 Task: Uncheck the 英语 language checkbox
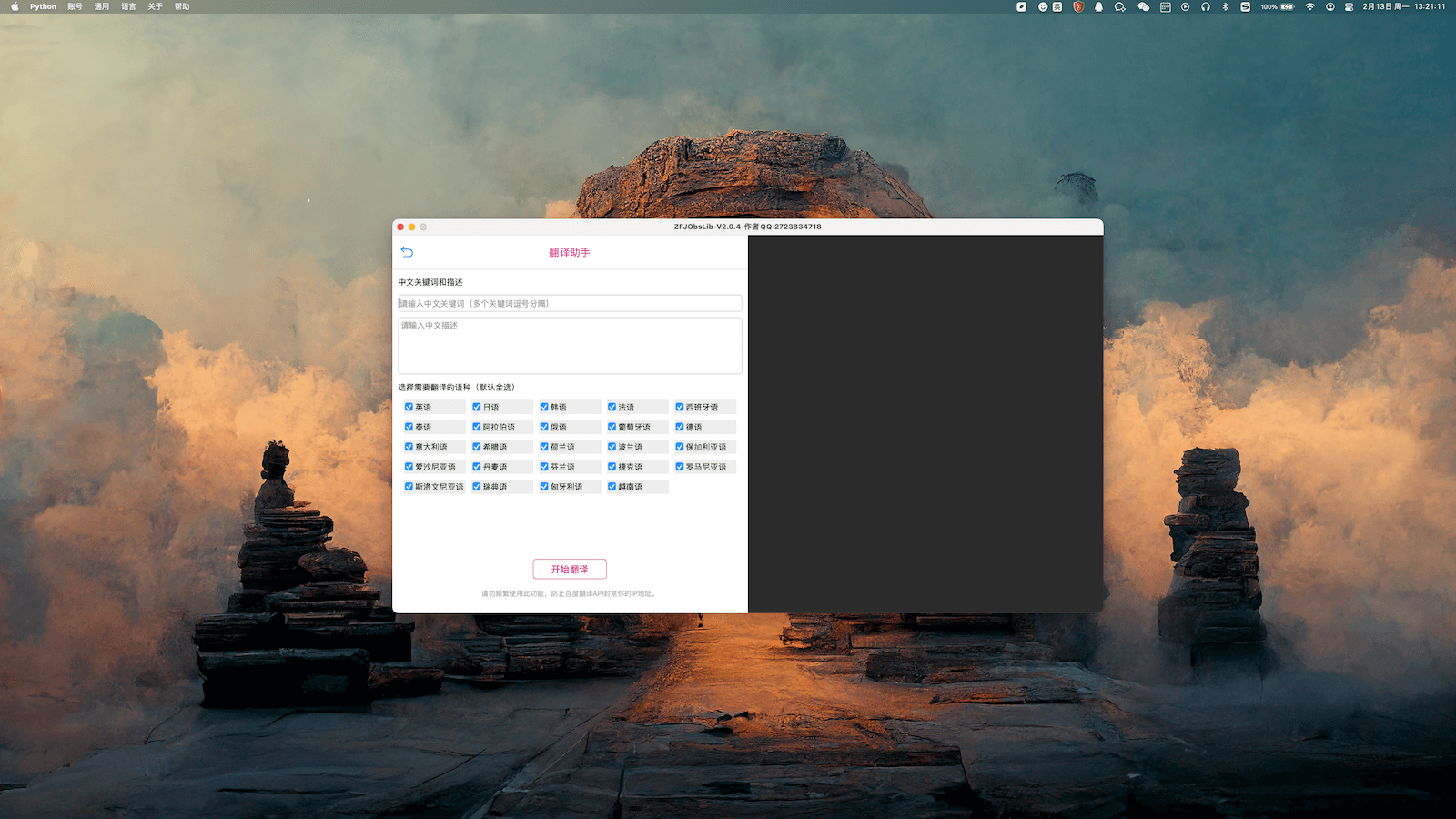point(409,407)
